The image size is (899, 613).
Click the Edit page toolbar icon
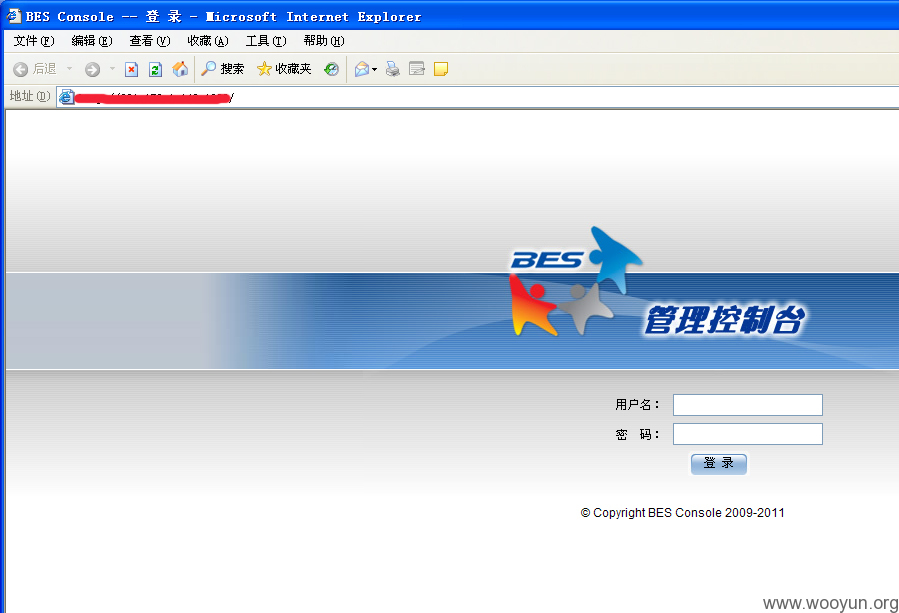[417, 69]
